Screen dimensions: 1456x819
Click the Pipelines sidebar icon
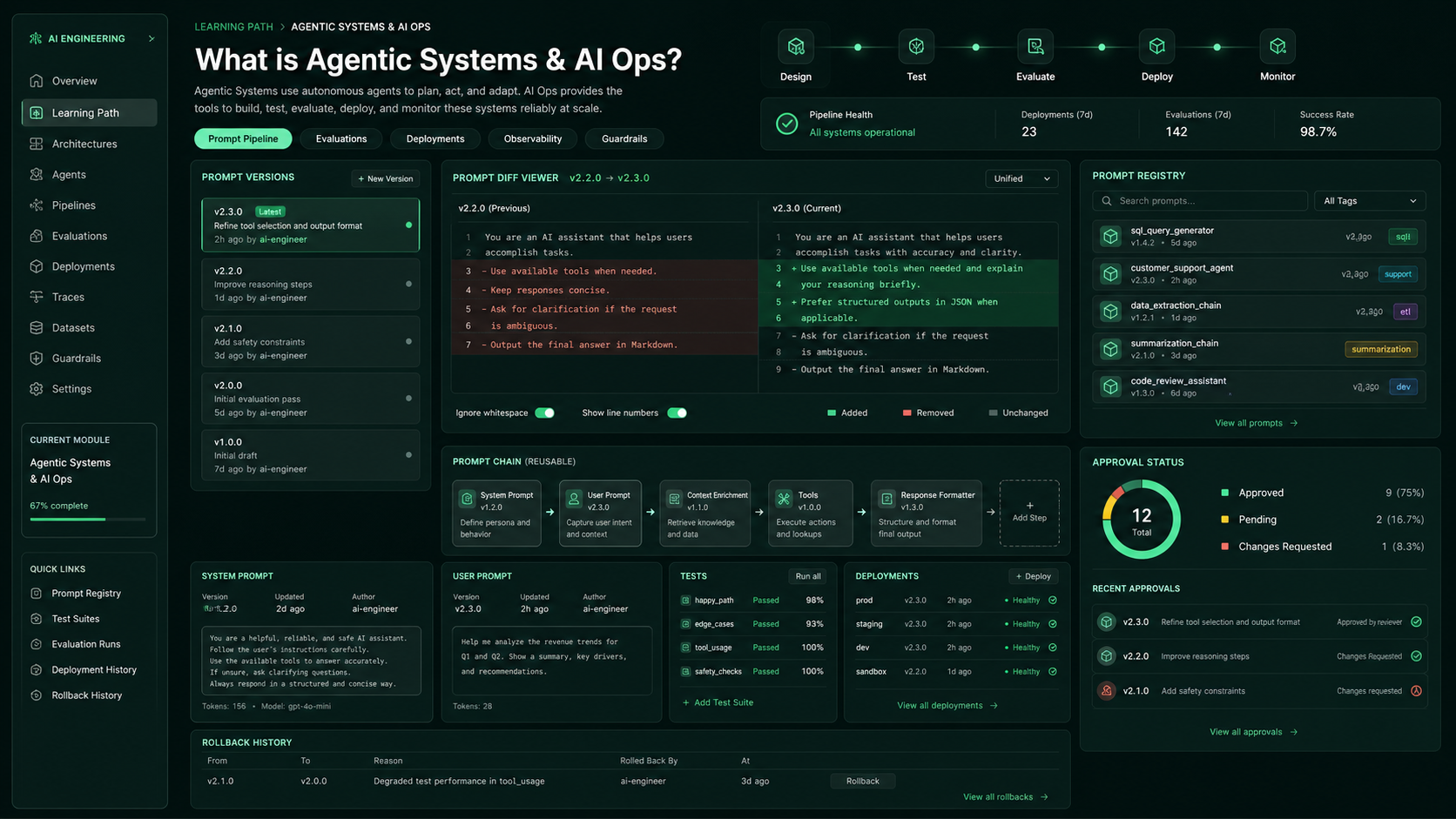click(x=37, y=205)
